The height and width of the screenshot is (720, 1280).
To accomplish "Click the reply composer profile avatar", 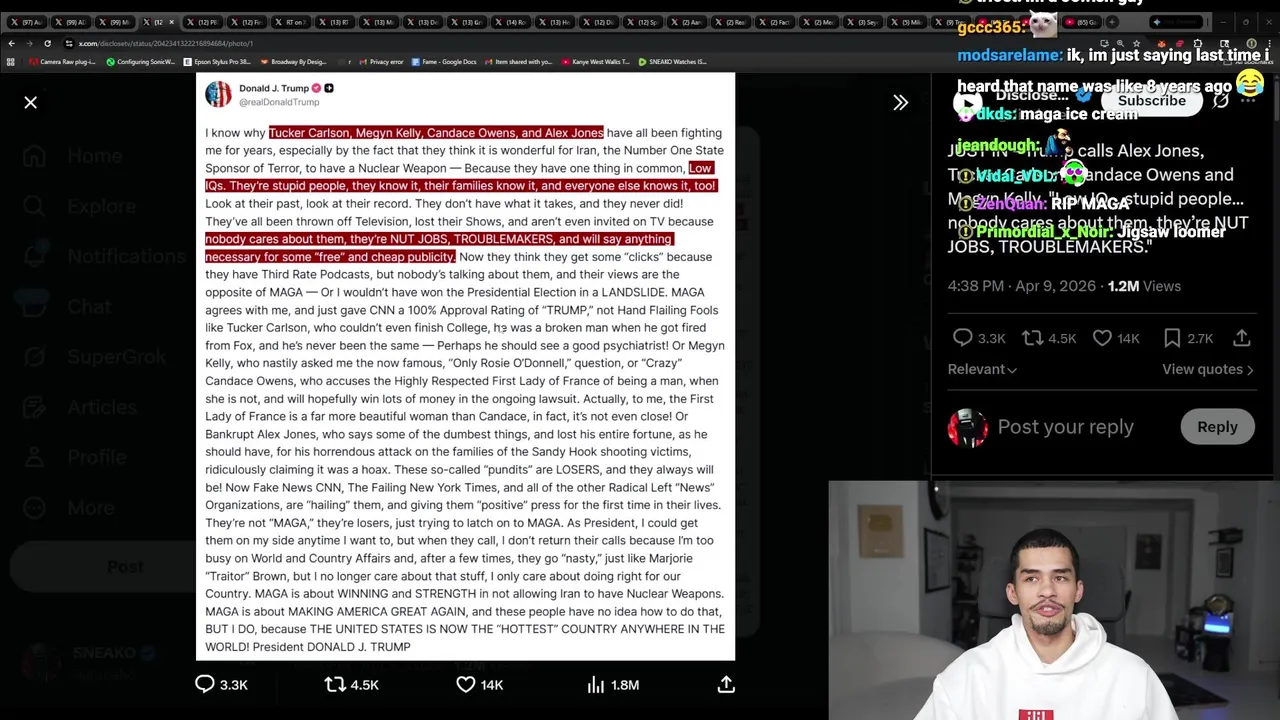I will click(967, 427).
